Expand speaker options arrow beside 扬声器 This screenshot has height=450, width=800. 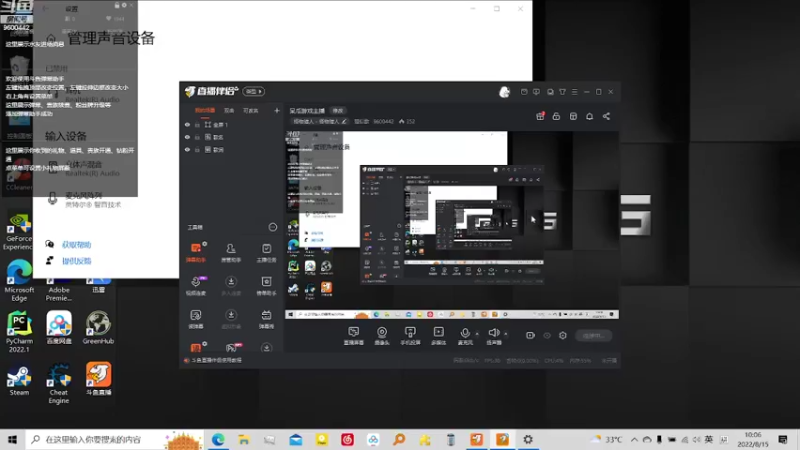pyautogui.click(x=506, y=334)
